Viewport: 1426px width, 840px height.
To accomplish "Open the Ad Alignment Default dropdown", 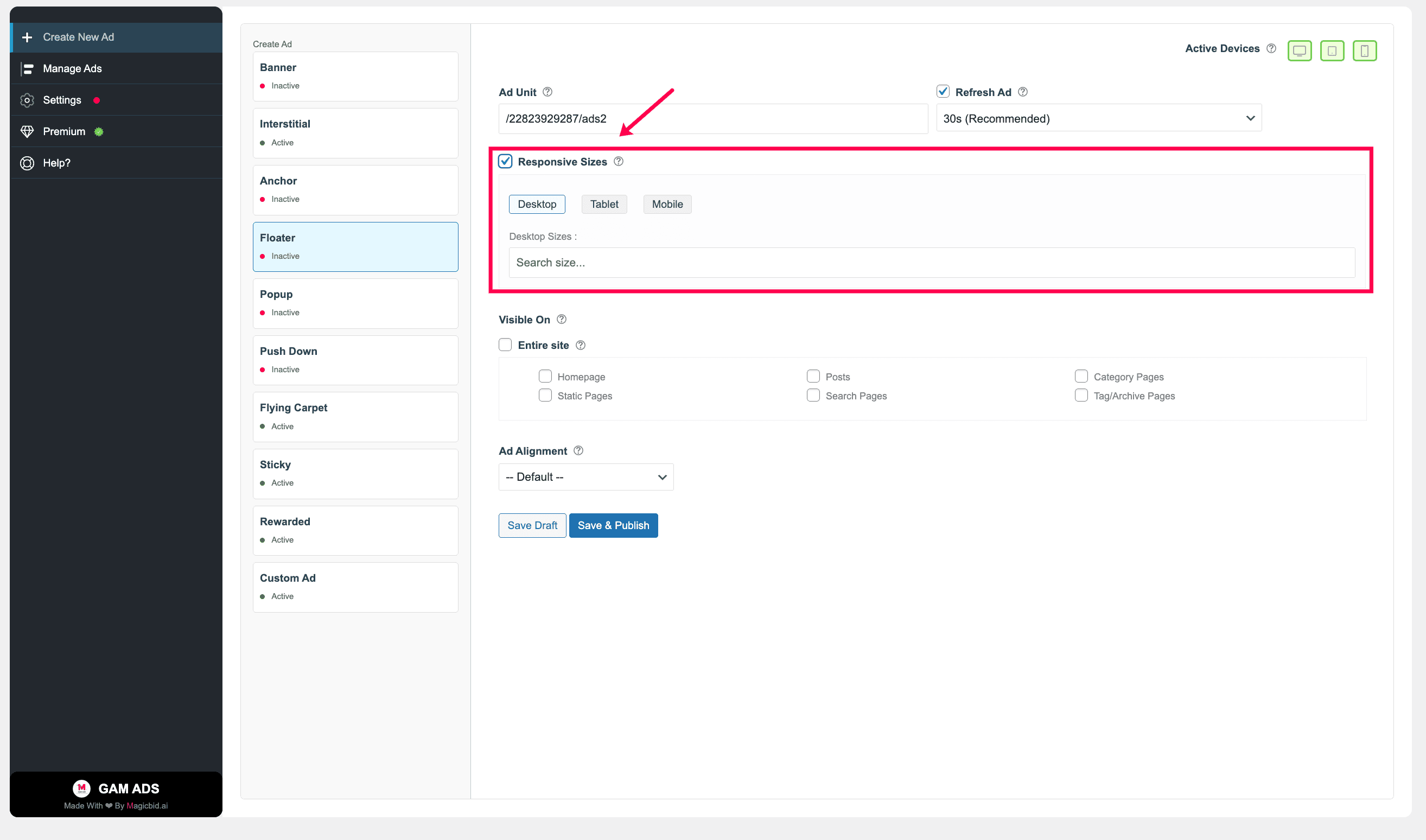I will (585, 477).
